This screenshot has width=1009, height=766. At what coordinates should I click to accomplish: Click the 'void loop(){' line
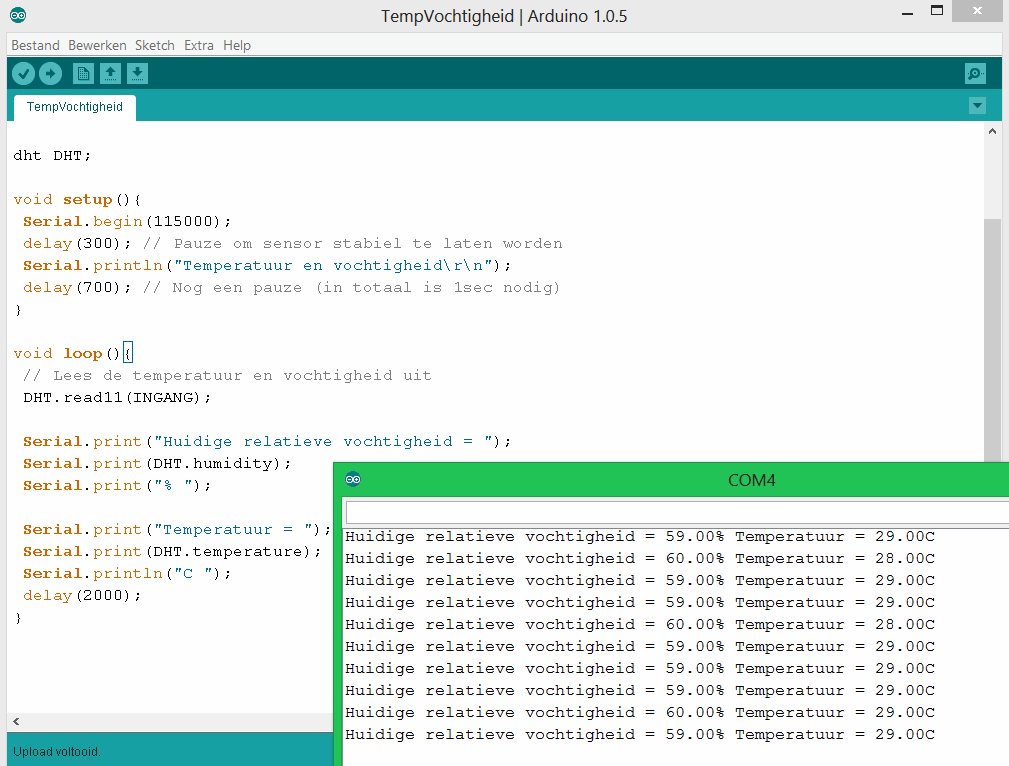pyautogui.click(x=73, y=353)
